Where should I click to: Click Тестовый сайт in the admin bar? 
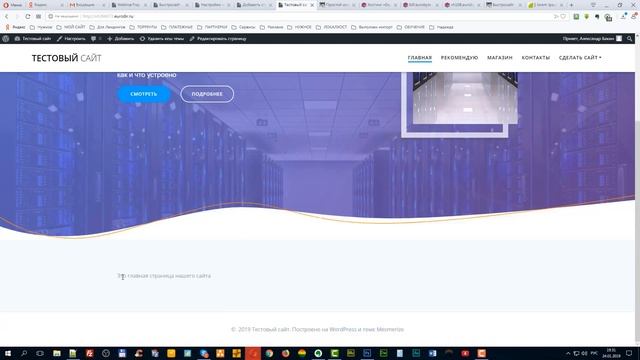(x=33, y=39)
